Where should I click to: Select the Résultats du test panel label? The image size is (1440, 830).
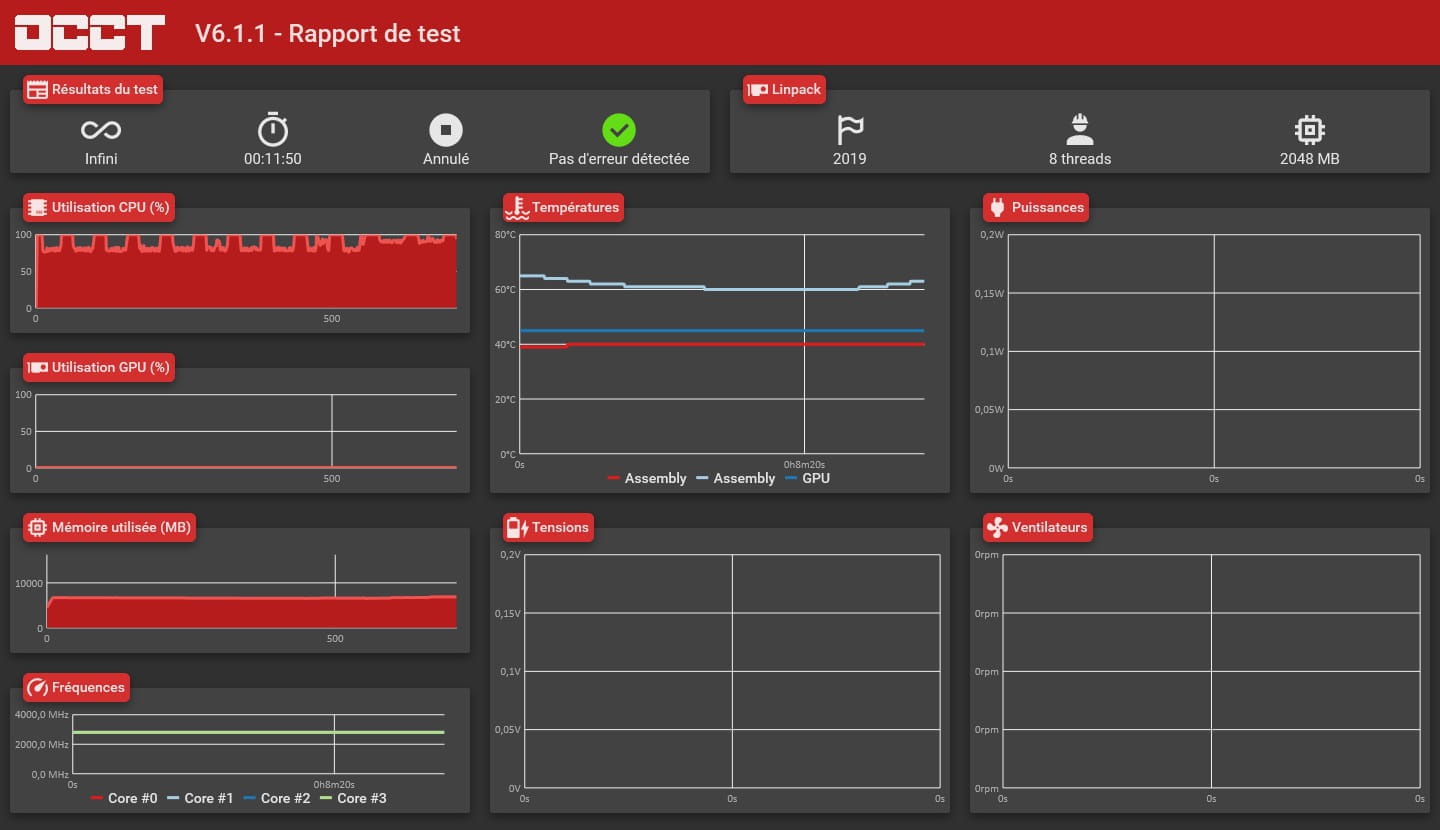[93, 89]
